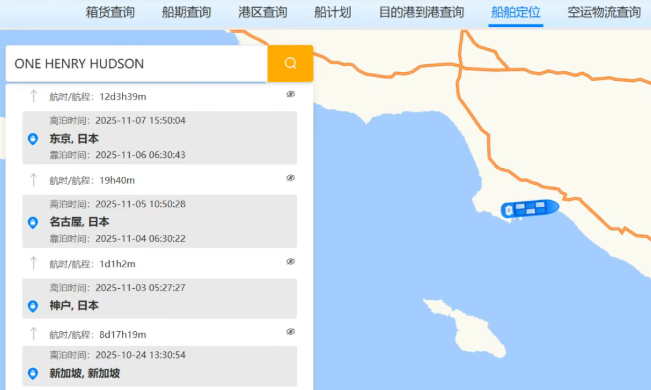Click the departure time 2025-11-05 10:50:28

[x=140, y=204]
